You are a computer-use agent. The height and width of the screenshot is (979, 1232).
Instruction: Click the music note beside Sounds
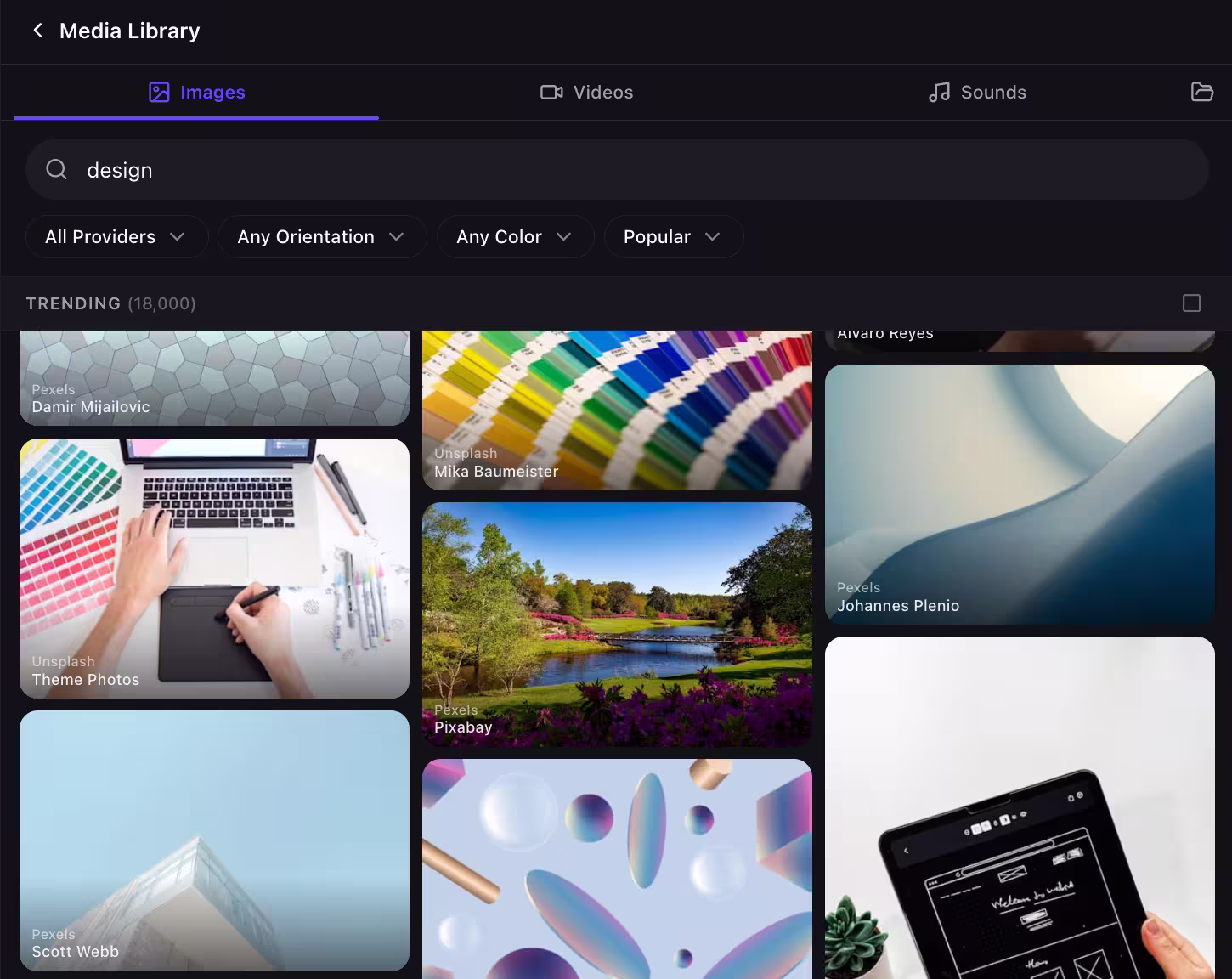point(939,92)
